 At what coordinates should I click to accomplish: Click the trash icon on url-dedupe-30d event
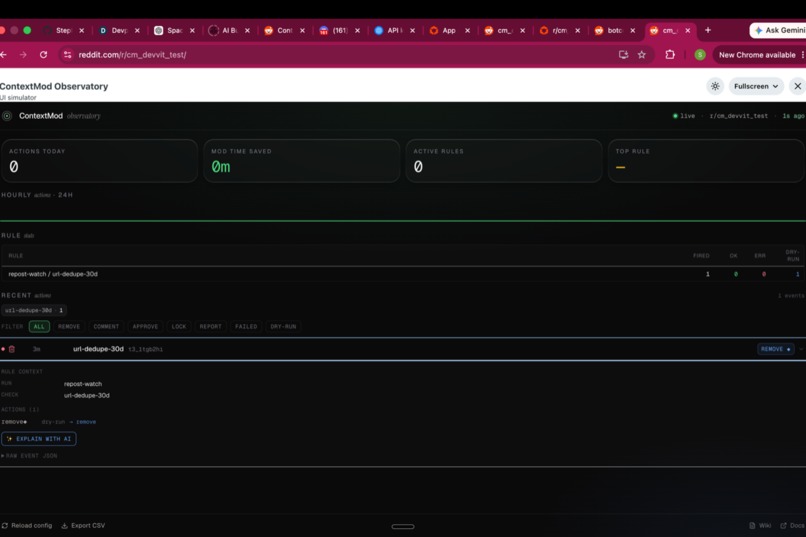point(12,349)
